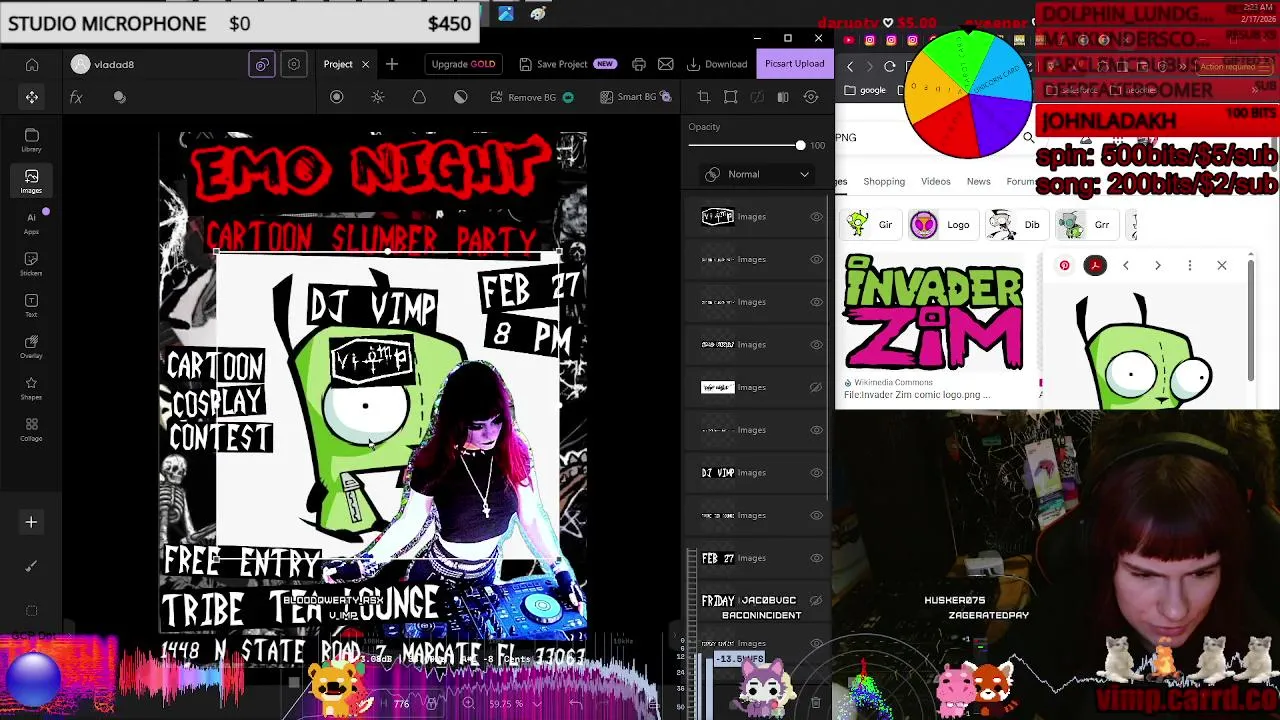This screenshot has height=720, width=1280.
Task: Click Save Project button
Action: (567, 64)
